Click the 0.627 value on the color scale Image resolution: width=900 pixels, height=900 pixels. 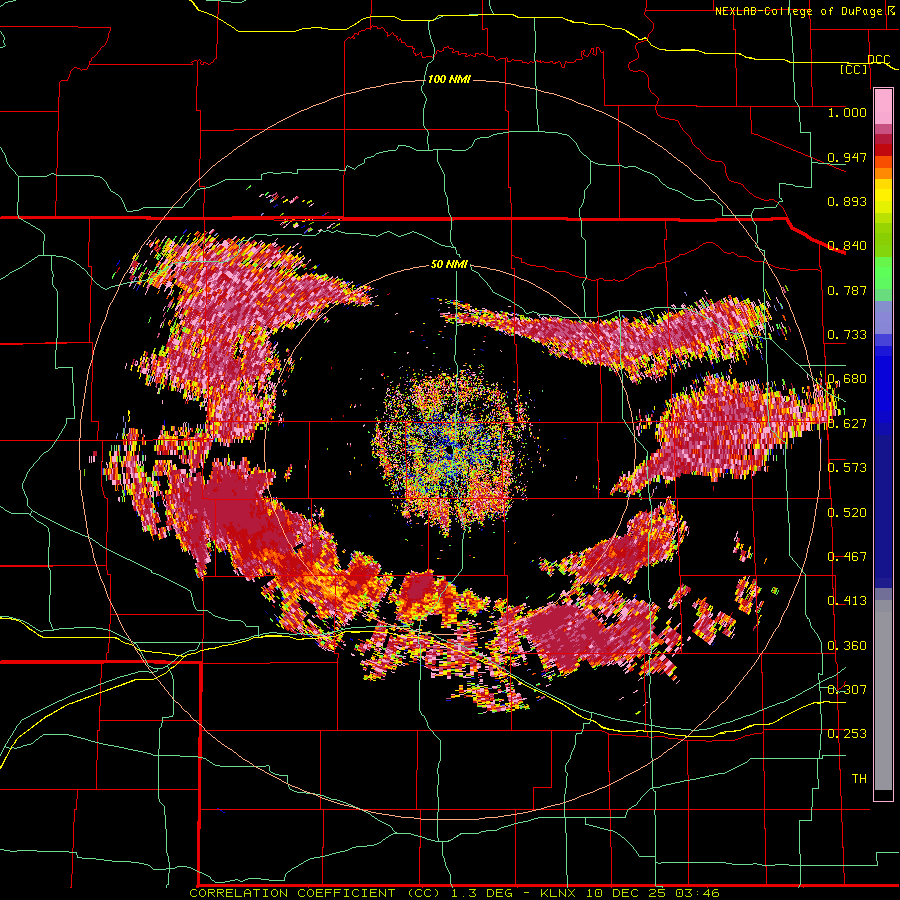tap(847, 424)
